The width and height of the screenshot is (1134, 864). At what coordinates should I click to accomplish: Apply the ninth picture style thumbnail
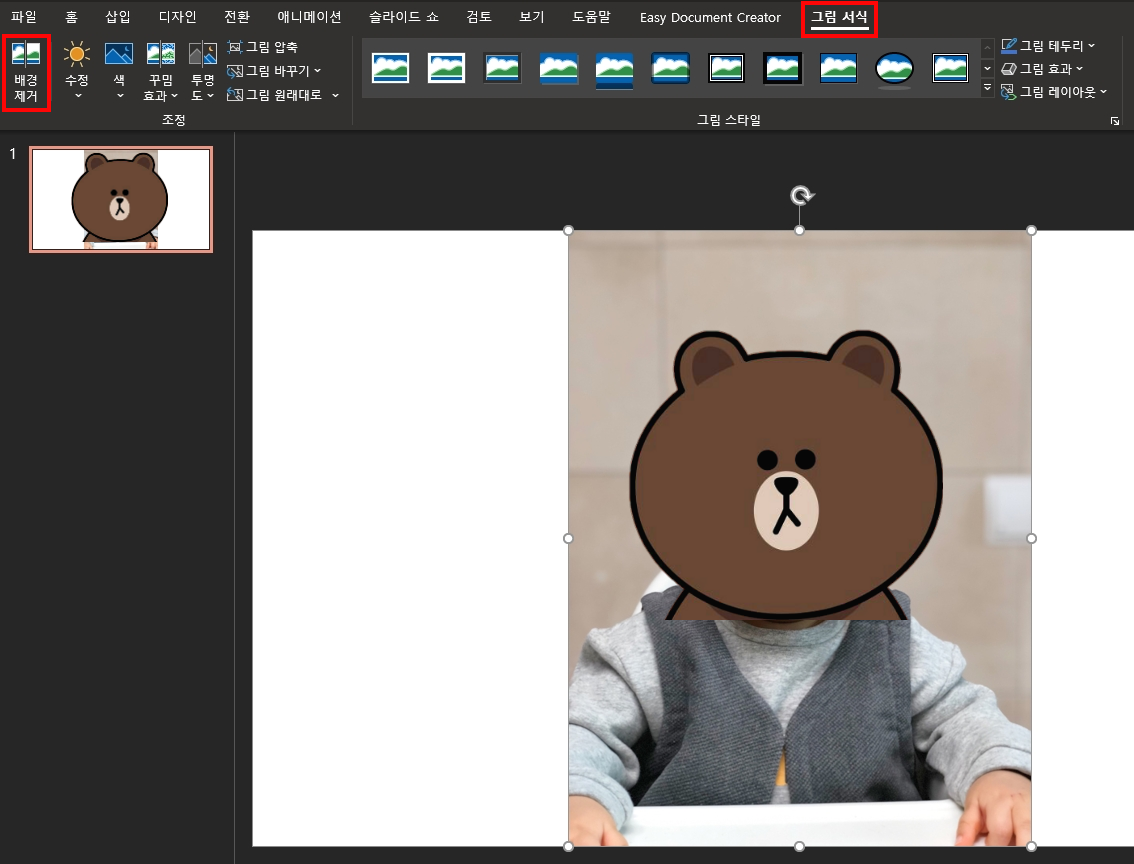[x=838, y=69]
